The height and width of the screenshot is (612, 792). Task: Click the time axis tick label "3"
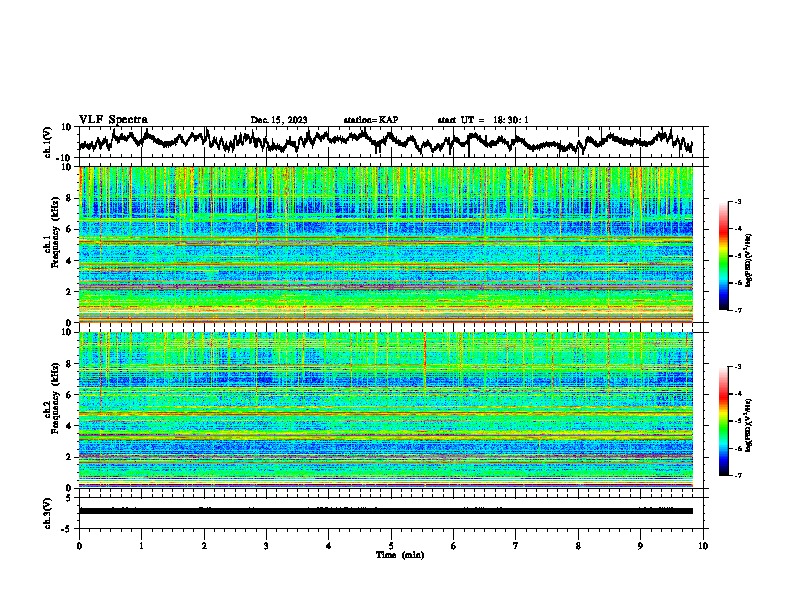click(x=266, y=546)
